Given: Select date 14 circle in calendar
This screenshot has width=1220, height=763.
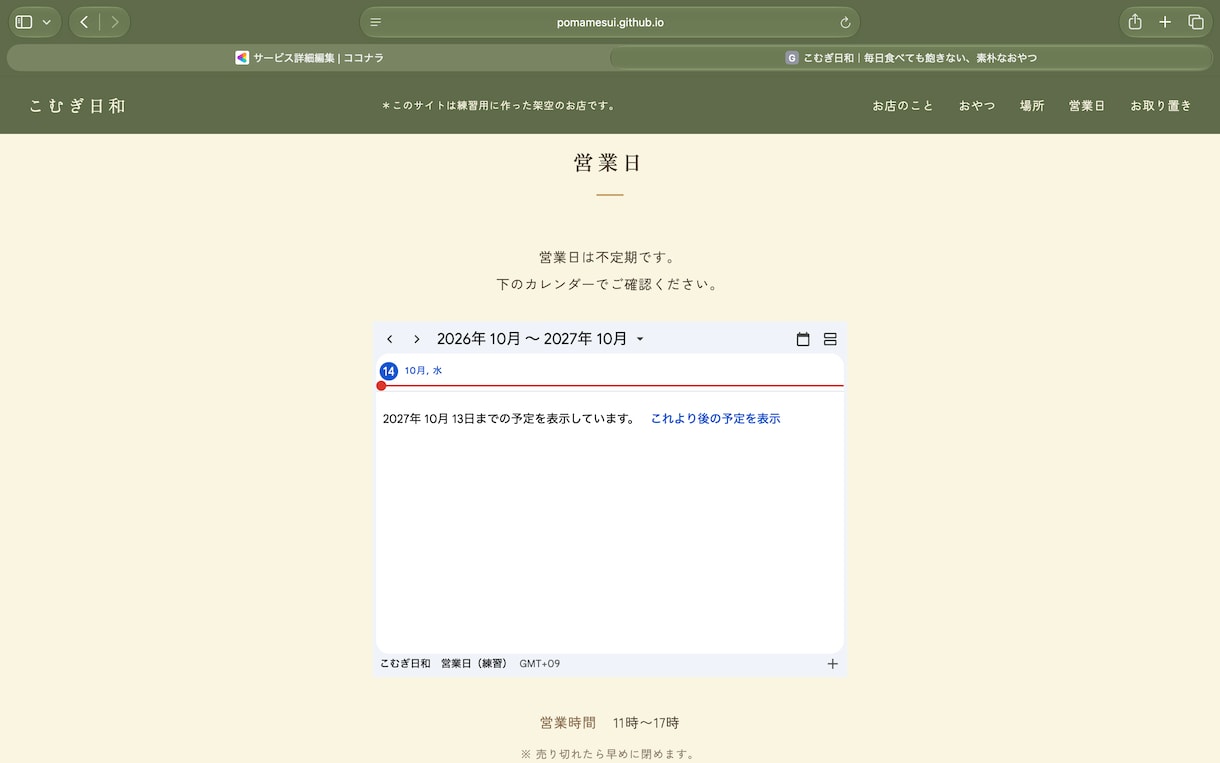Looking at the screenshot, I should (x=389, y=371).
